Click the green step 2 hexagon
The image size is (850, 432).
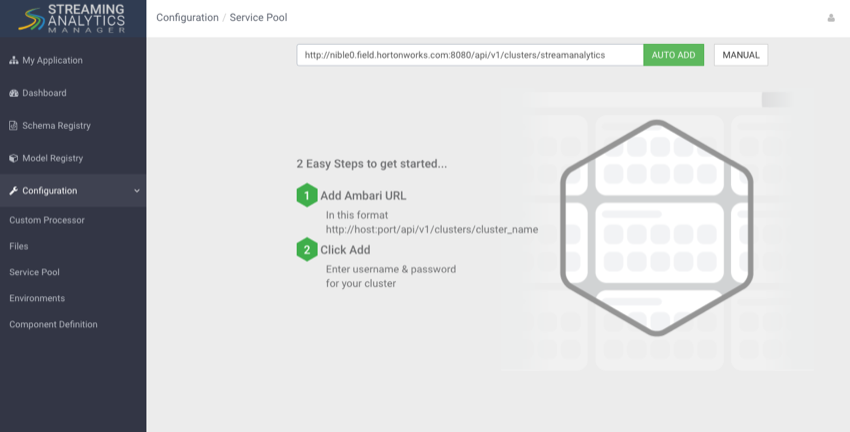[x=307, y=250]
